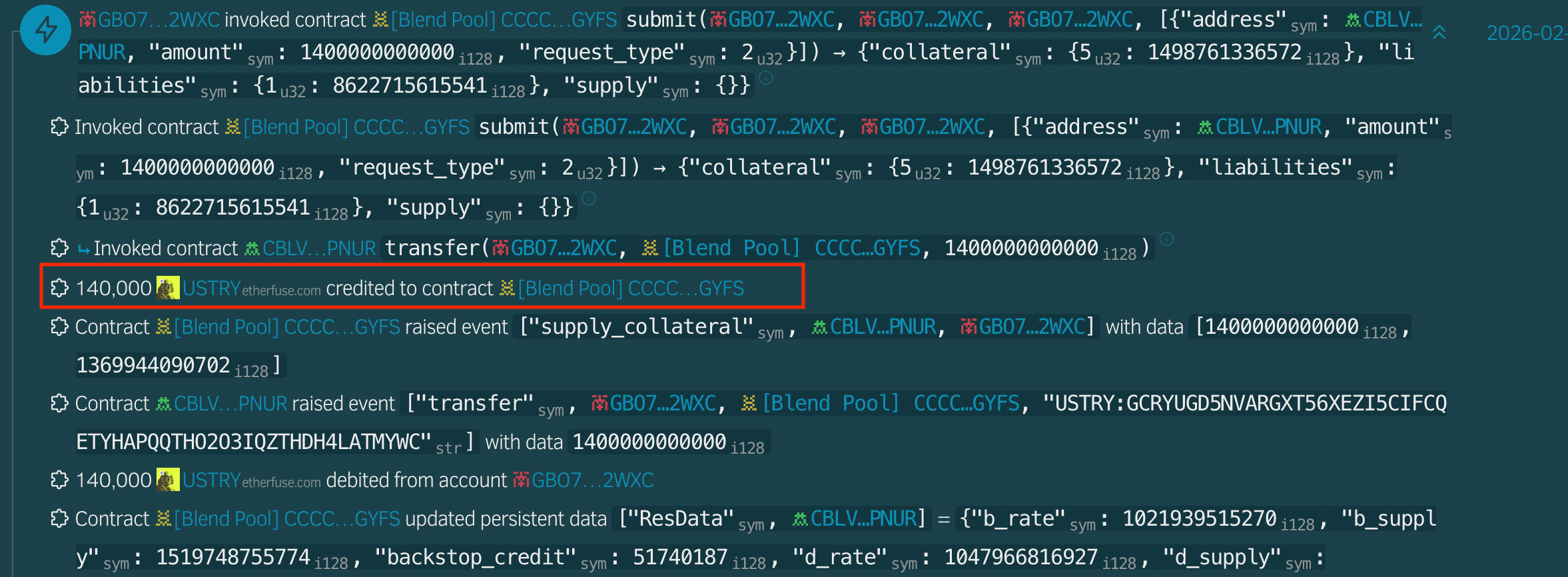1568x577 pixels.
Task: Click puzzle icon on 'credited to contract' row
Action: point(60,288)
